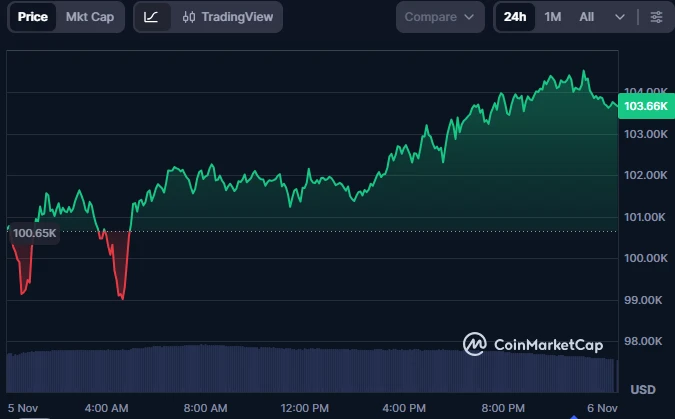Viewport: 675px width, 419px height.
Task: Click the TradingView candlestick icon
Action: click(189, 17)
